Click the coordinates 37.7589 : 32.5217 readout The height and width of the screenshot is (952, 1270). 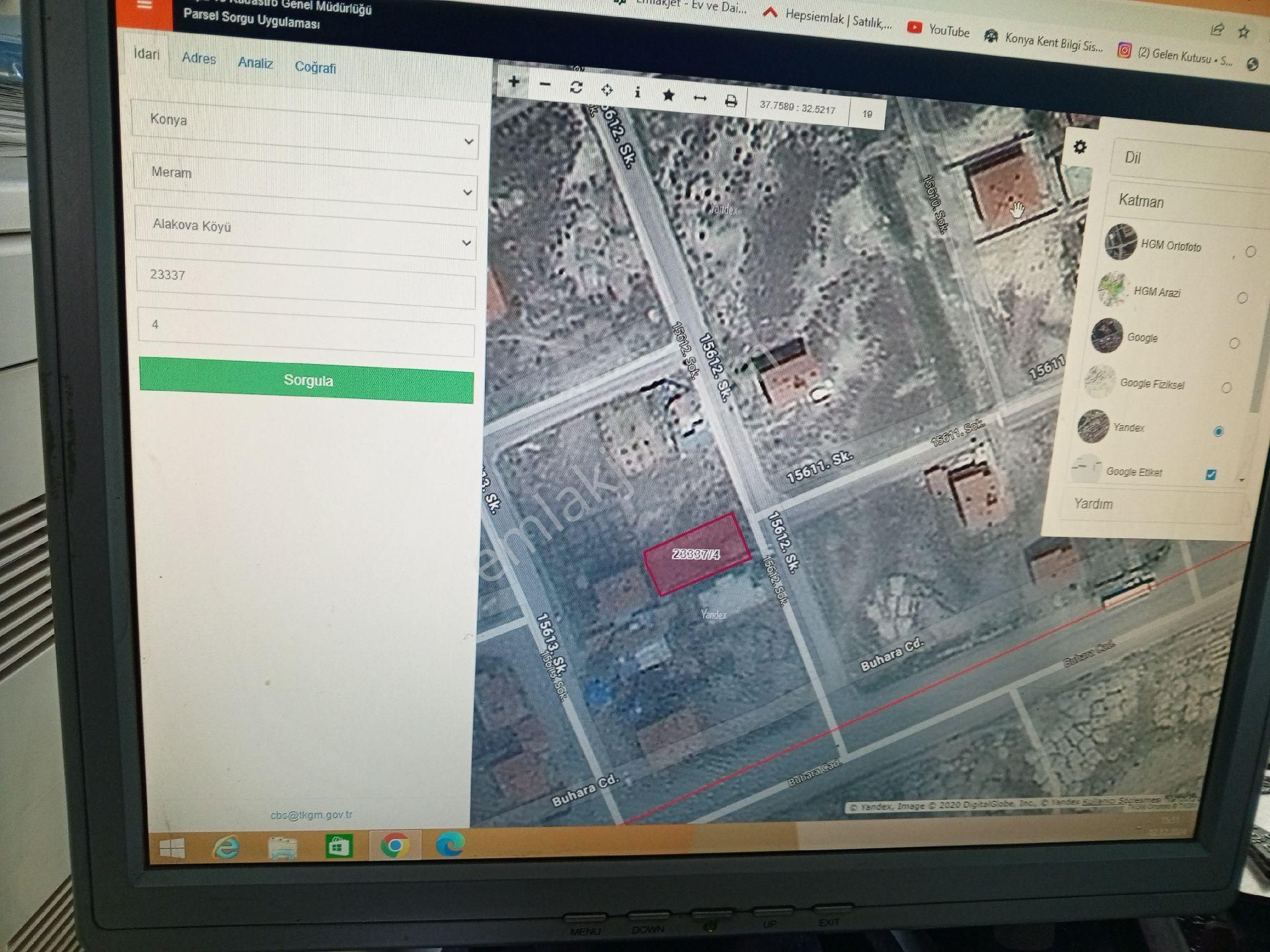click(797, 107)
